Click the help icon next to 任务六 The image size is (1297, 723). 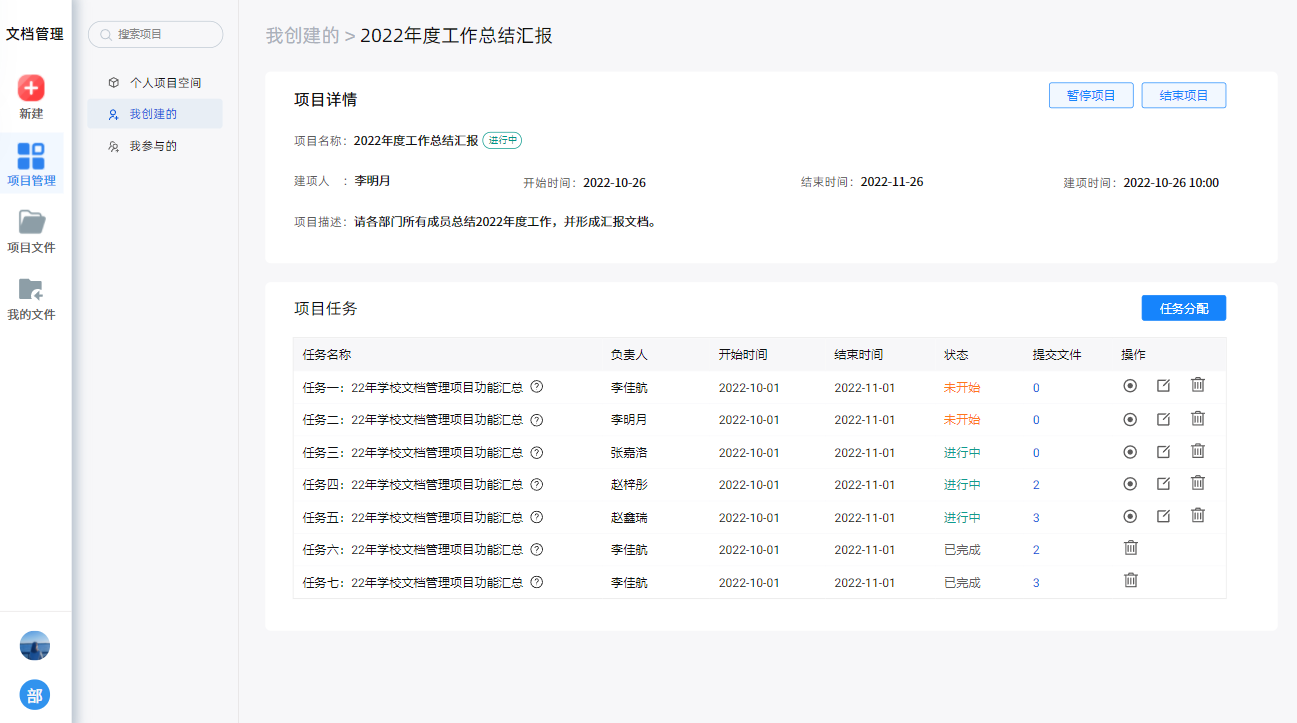pos(536,550)
